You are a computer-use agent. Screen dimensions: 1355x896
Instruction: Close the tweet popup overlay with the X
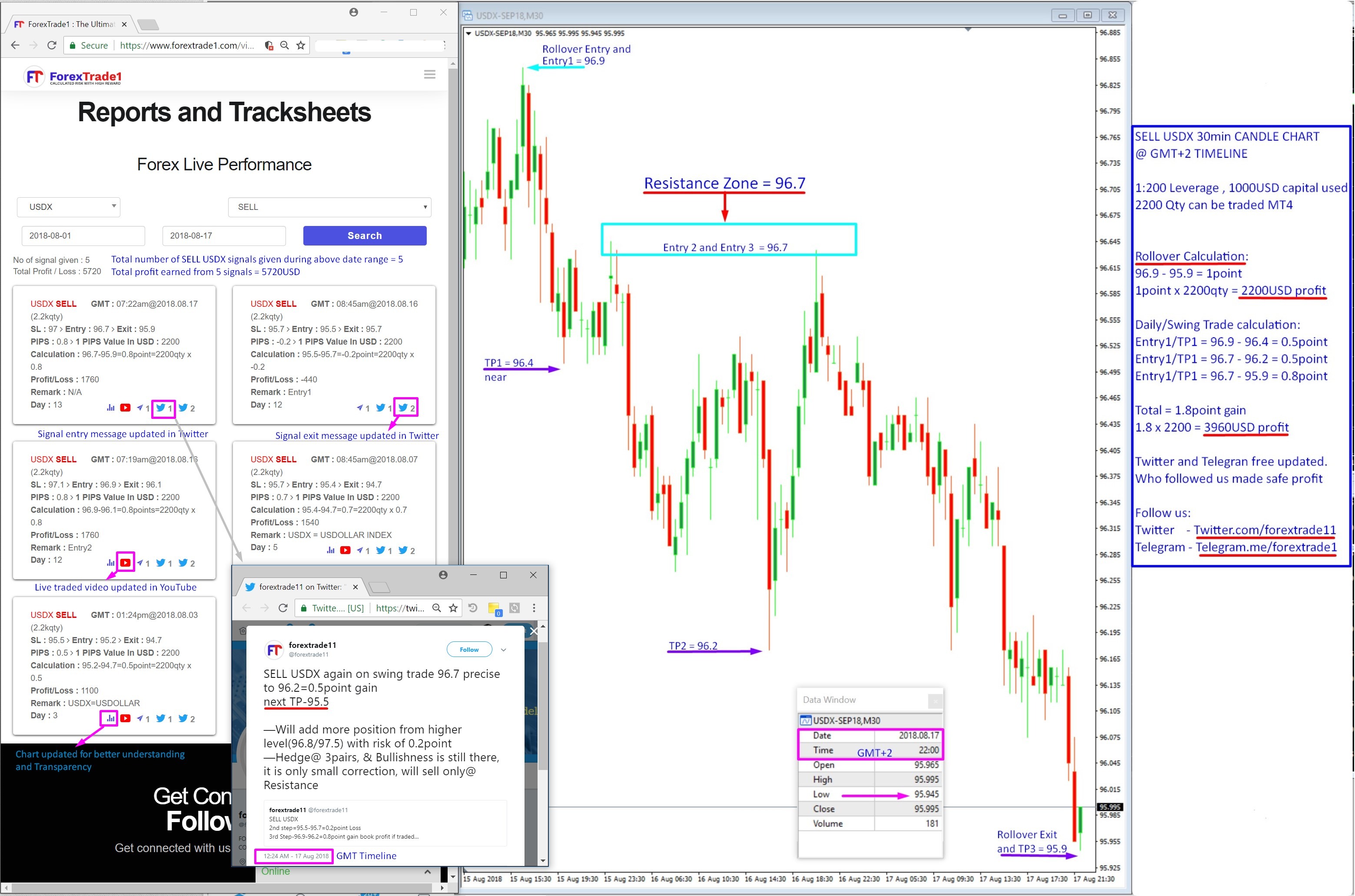coord(533,631)
